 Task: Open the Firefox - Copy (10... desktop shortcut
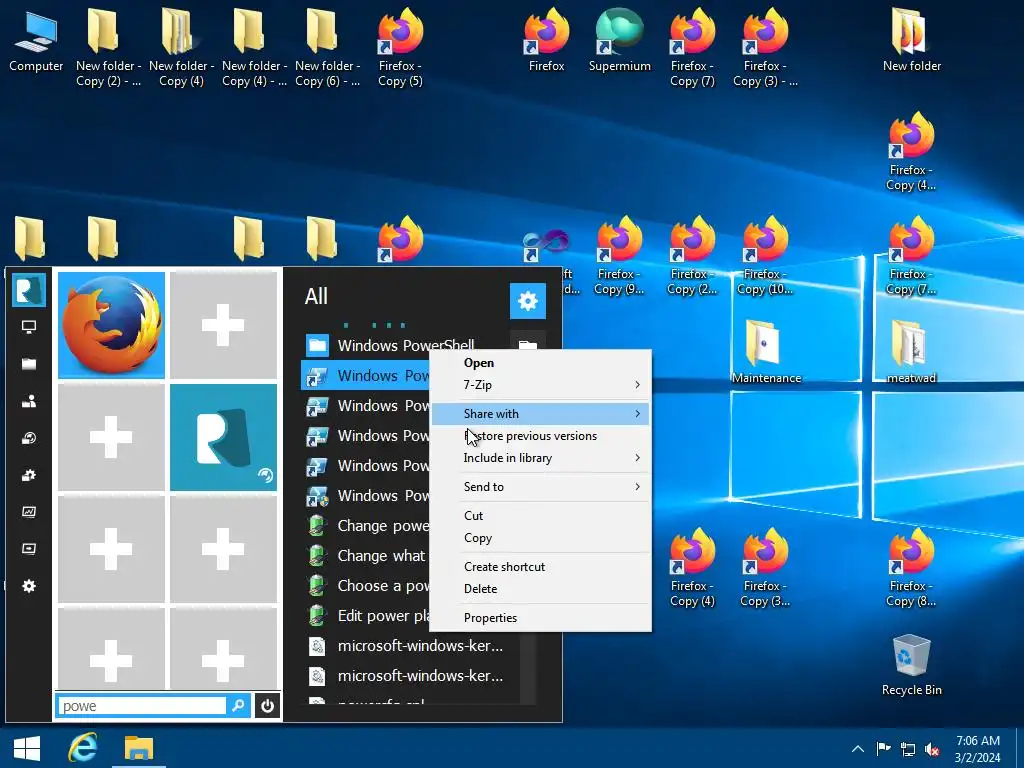[x=765, y=256]
